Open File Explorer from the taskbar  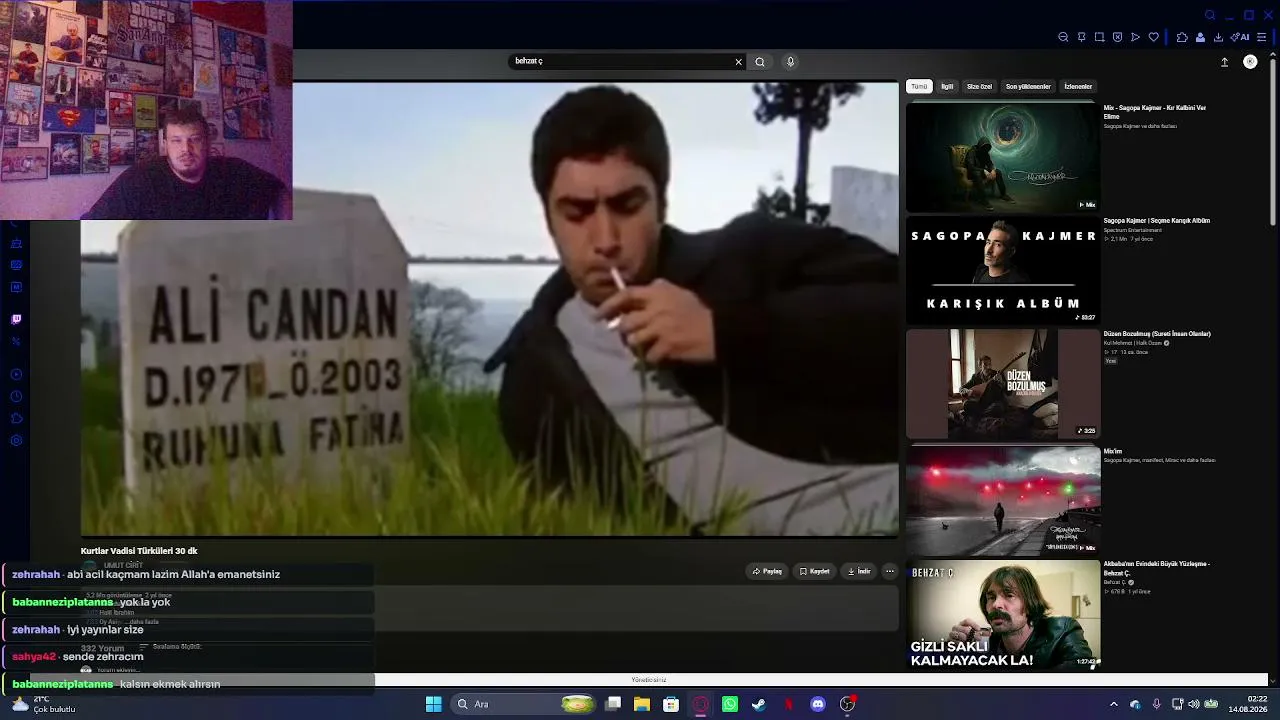click(642, 704)
